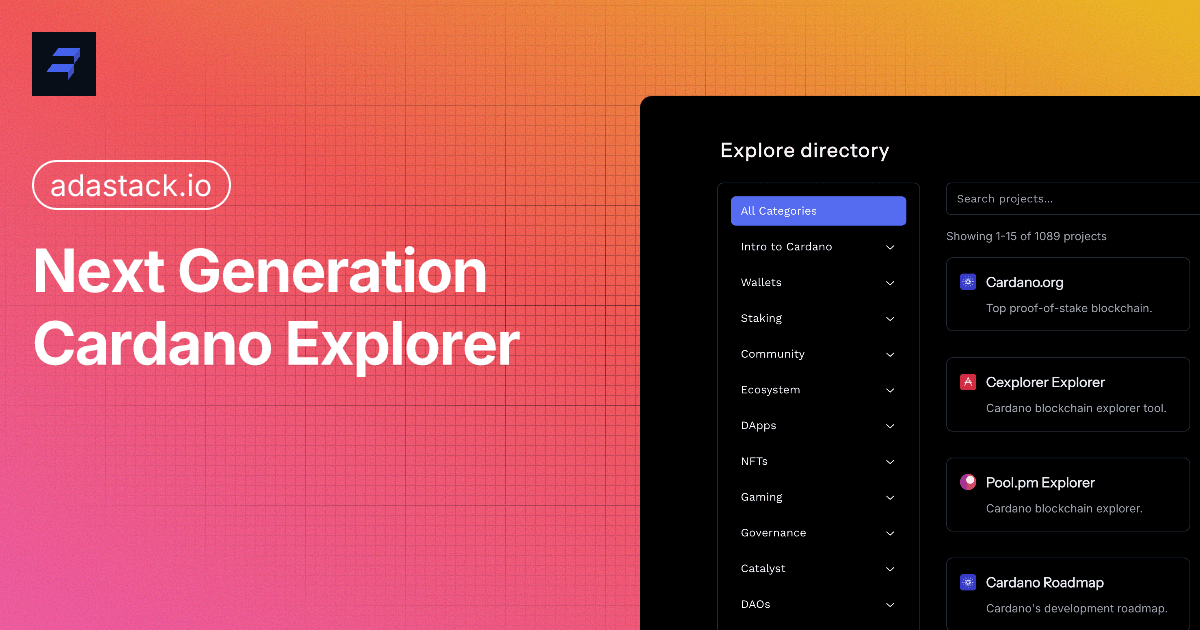Image resolution: width=1200 pixels, height=630 pixels.
Task: Expand the Wallets category chevron
Action: click(890, 283)
